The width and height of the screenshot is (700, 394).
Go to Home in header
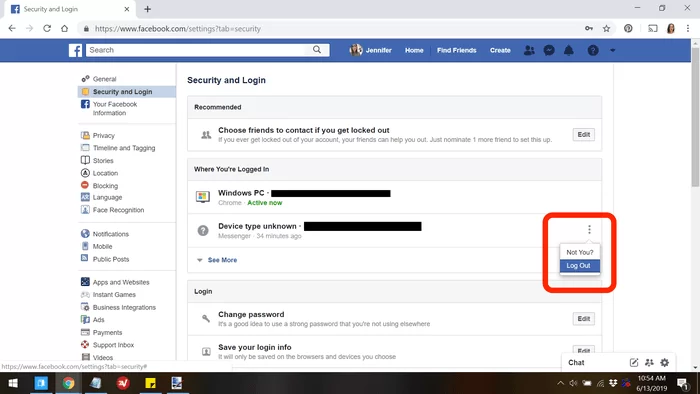point(414,50)
